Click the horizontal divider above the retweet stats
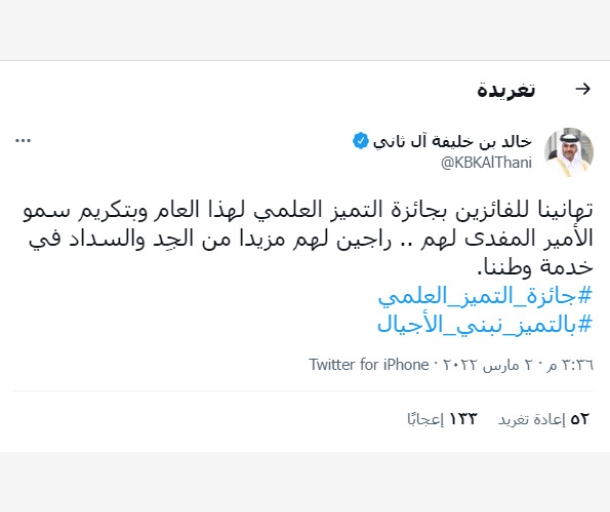The image size is (610, 512). pos(305,391)
